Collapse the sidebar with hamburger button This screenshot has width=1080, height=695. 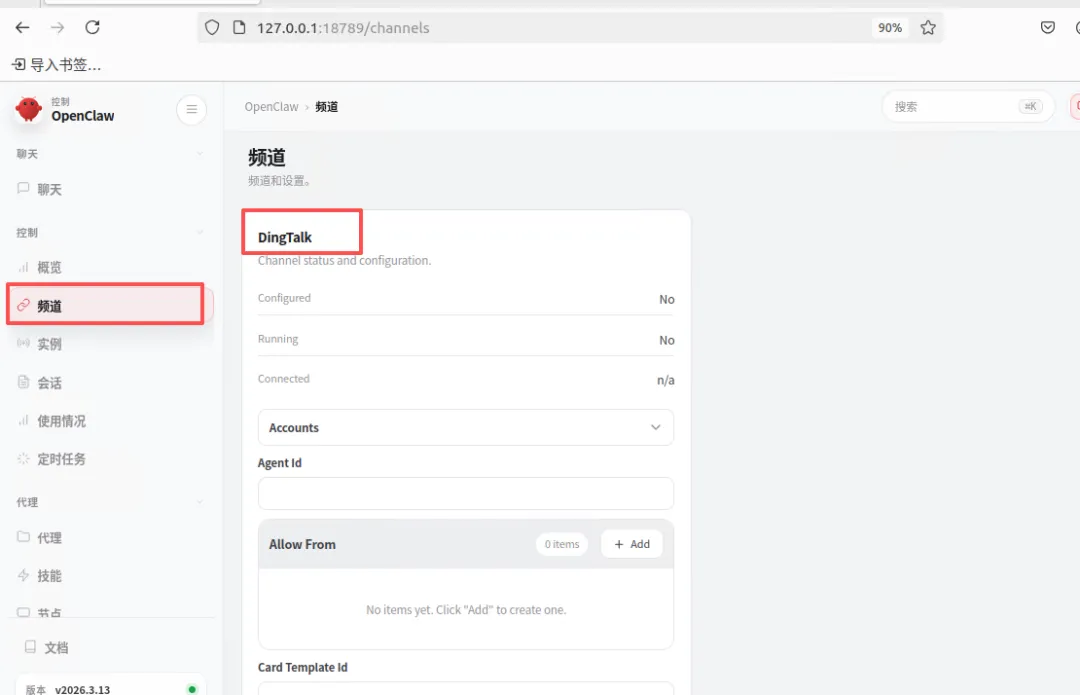(x=191, y=109)
